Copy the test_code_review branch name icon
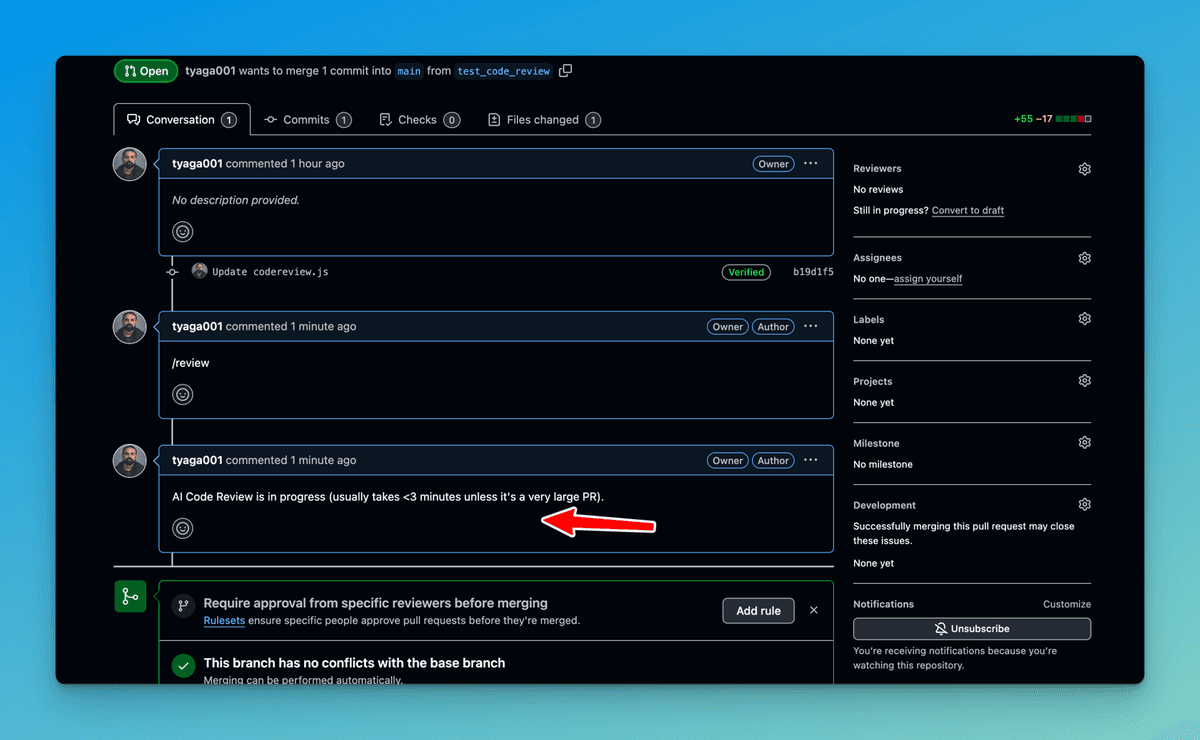Image resolution: width=1200 pixels, height=740 pixels. pos(566,71)
